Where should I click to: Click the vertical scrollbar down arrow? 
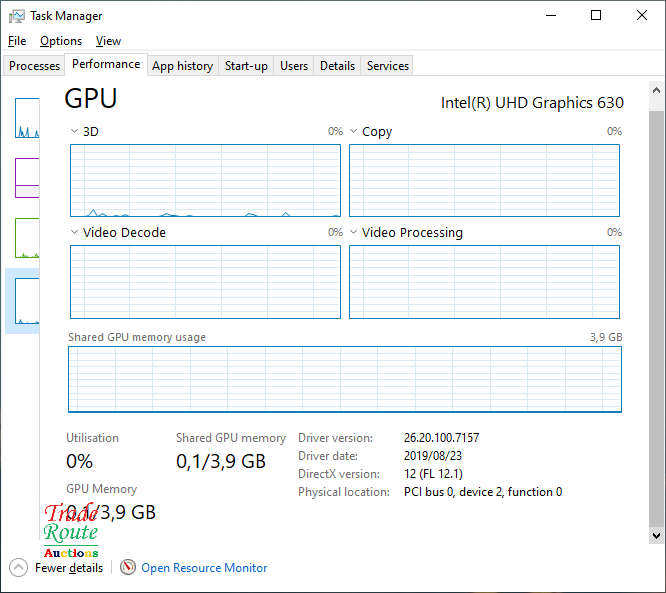pyautogui.click(x=656, y=536)
